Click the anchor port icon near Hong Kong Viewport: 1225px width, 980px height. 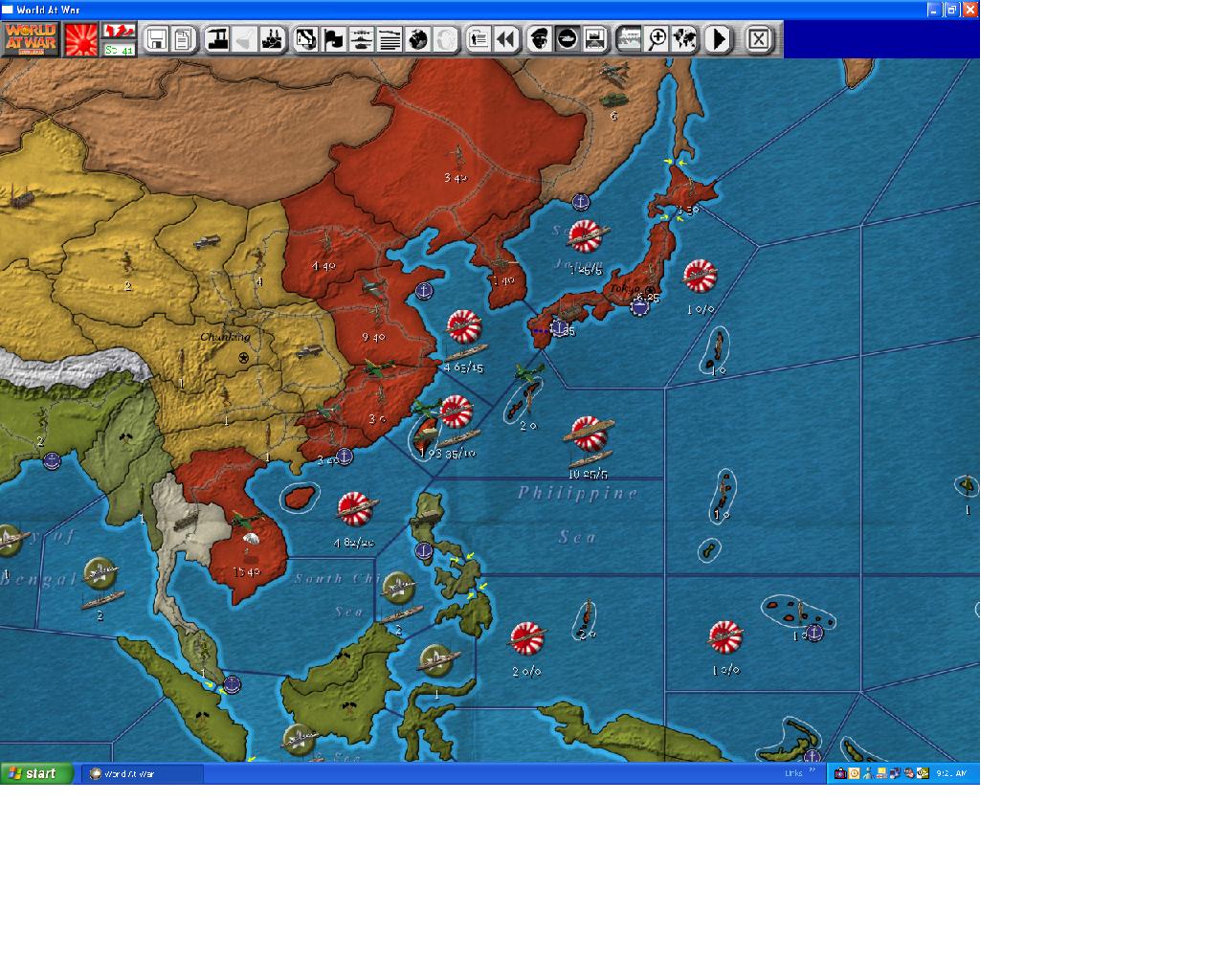pyautogui.click(x=344, y=457)
